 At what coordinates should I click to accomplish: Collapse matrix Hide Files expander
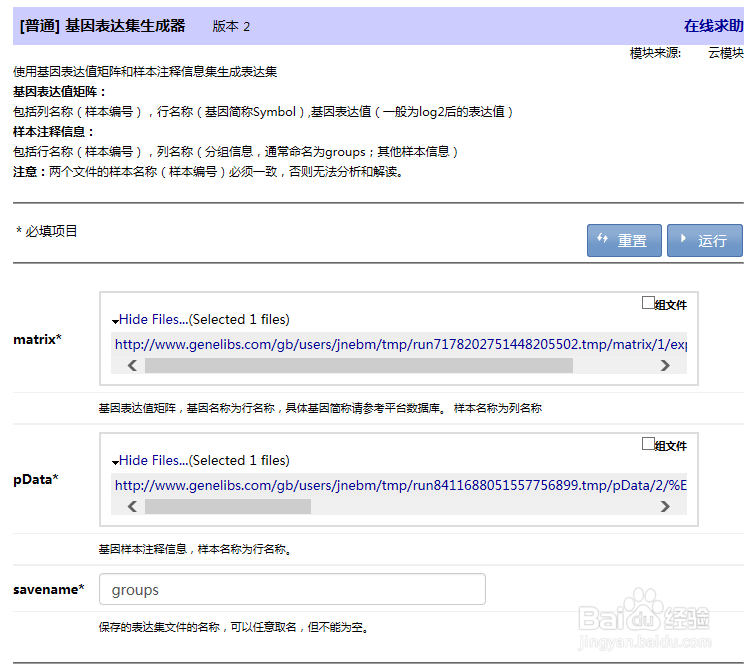tap(153, 319)
